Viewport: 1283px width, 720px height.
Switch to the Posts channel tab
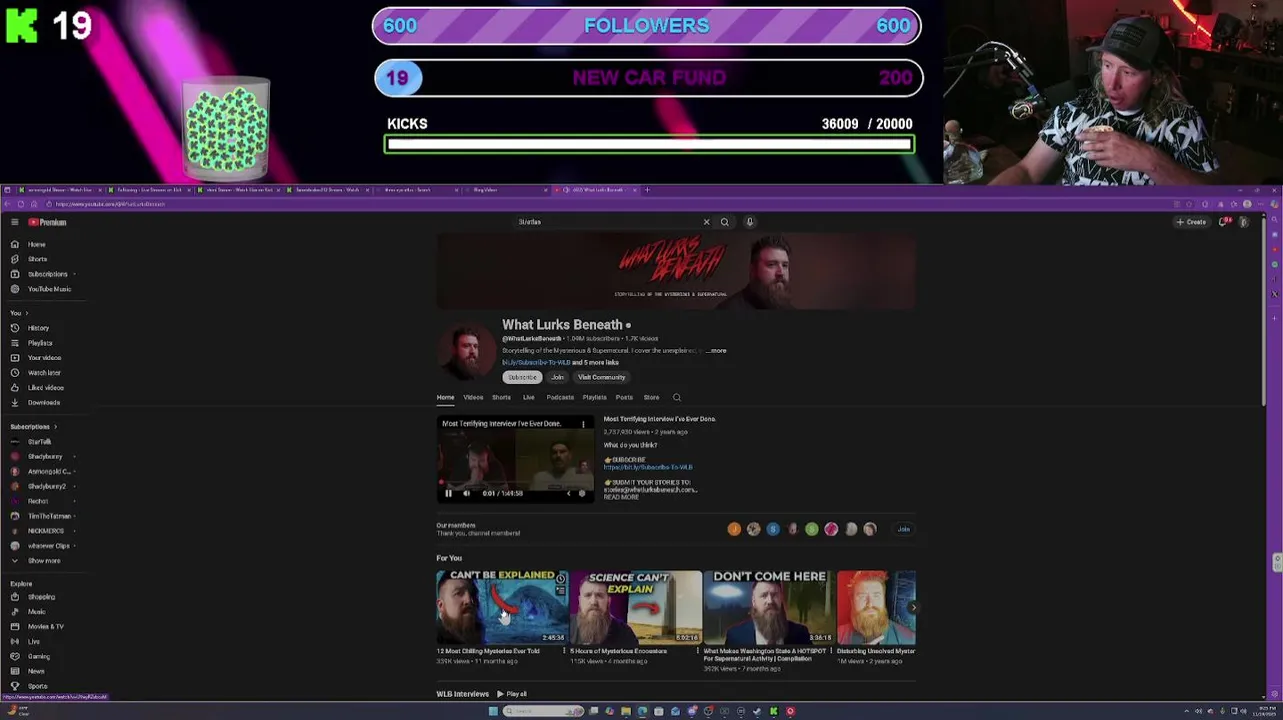[624, 397]
